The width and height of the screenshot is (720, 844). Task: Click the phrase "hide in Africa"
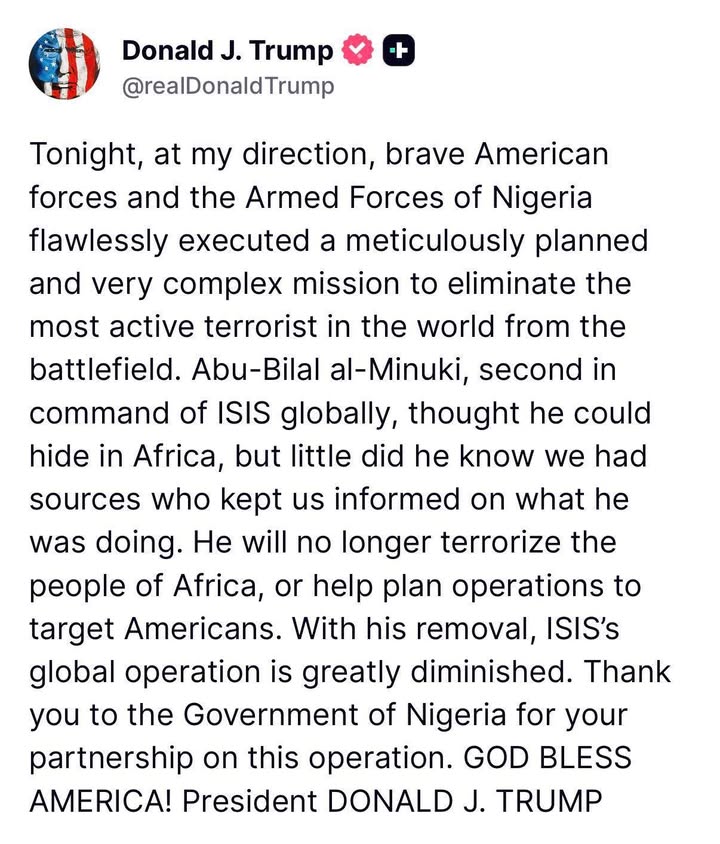pyautogui.click(x=127, y=456)
